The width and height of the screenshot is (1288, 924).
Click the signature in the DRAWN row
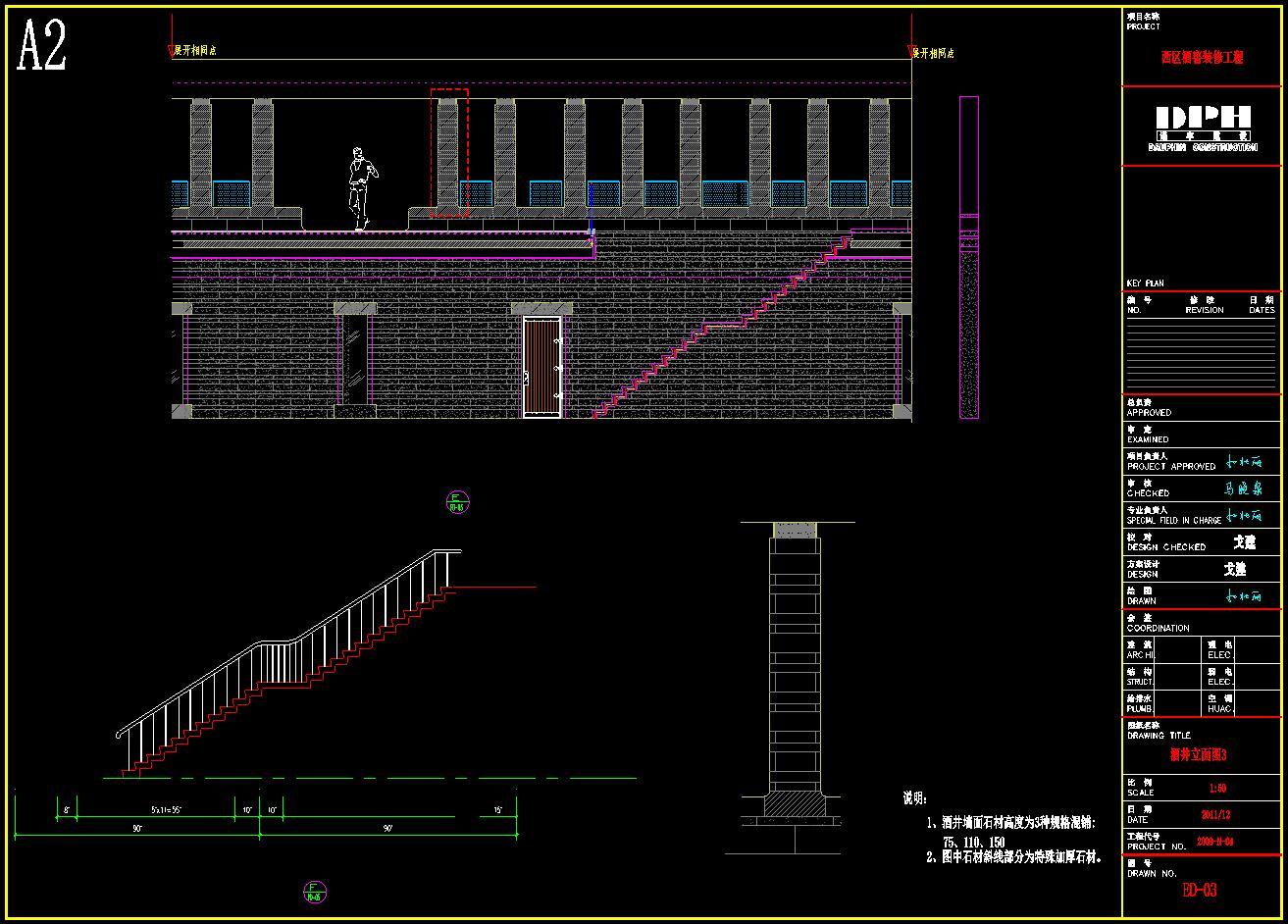(1244, 595)
